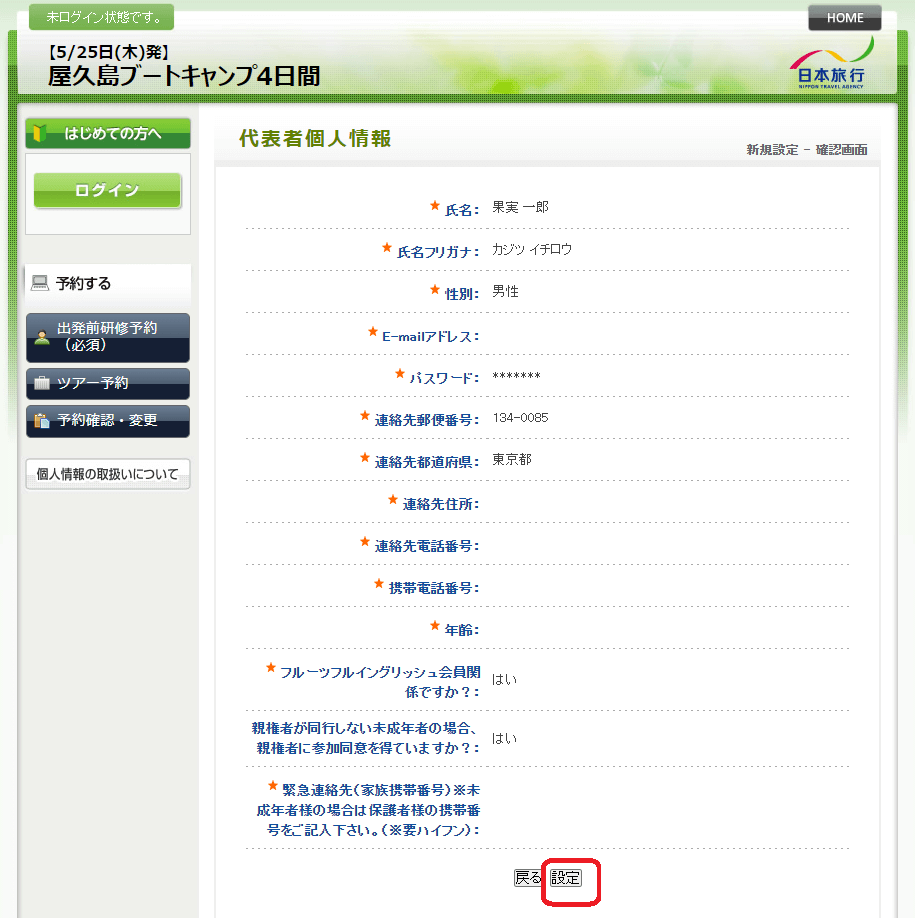The image size is (915, 918).
Task: Click the 連絡先郵便番号: label
Action: [427, 420]
